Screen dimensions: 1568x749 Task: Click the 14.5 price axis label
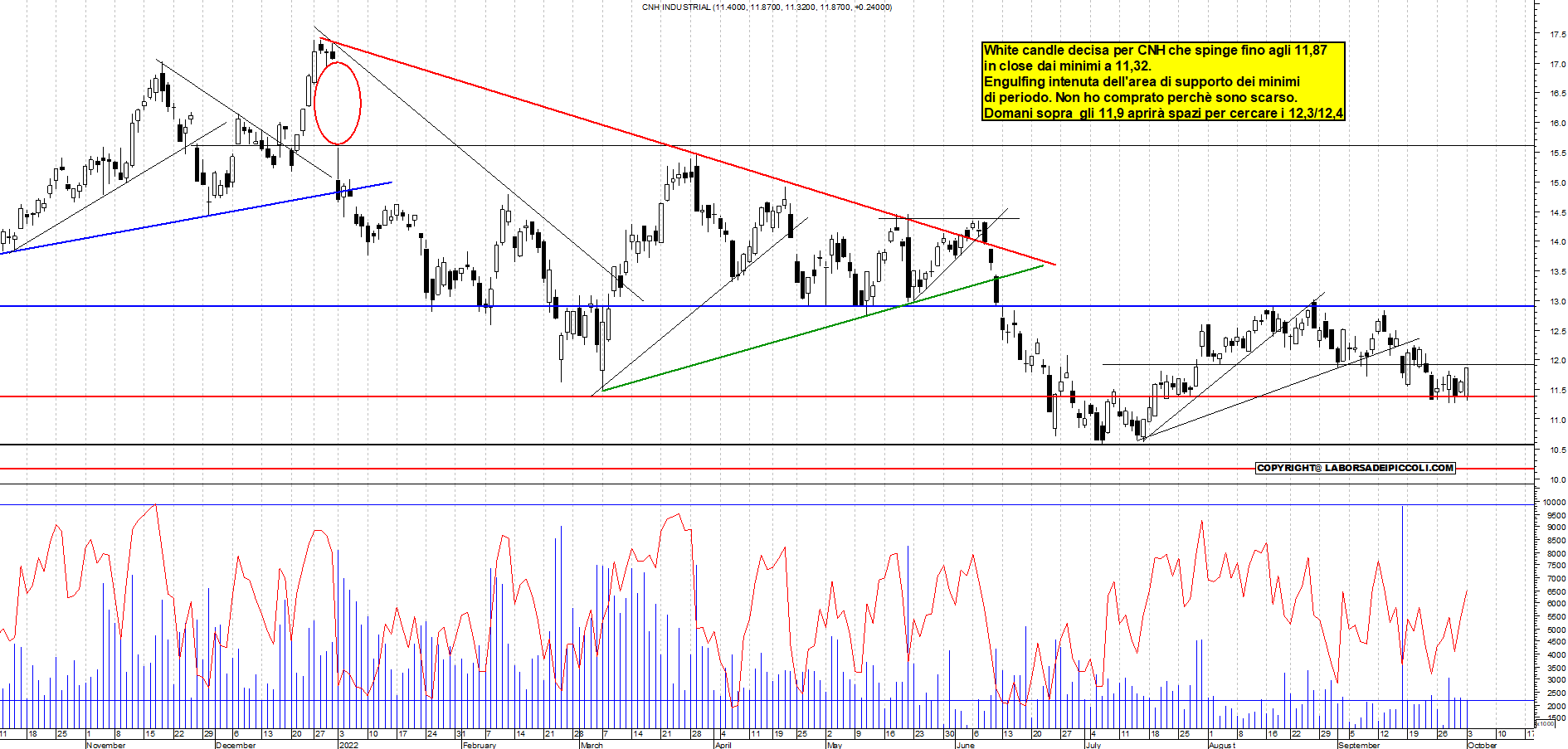tap(1557, 213)
